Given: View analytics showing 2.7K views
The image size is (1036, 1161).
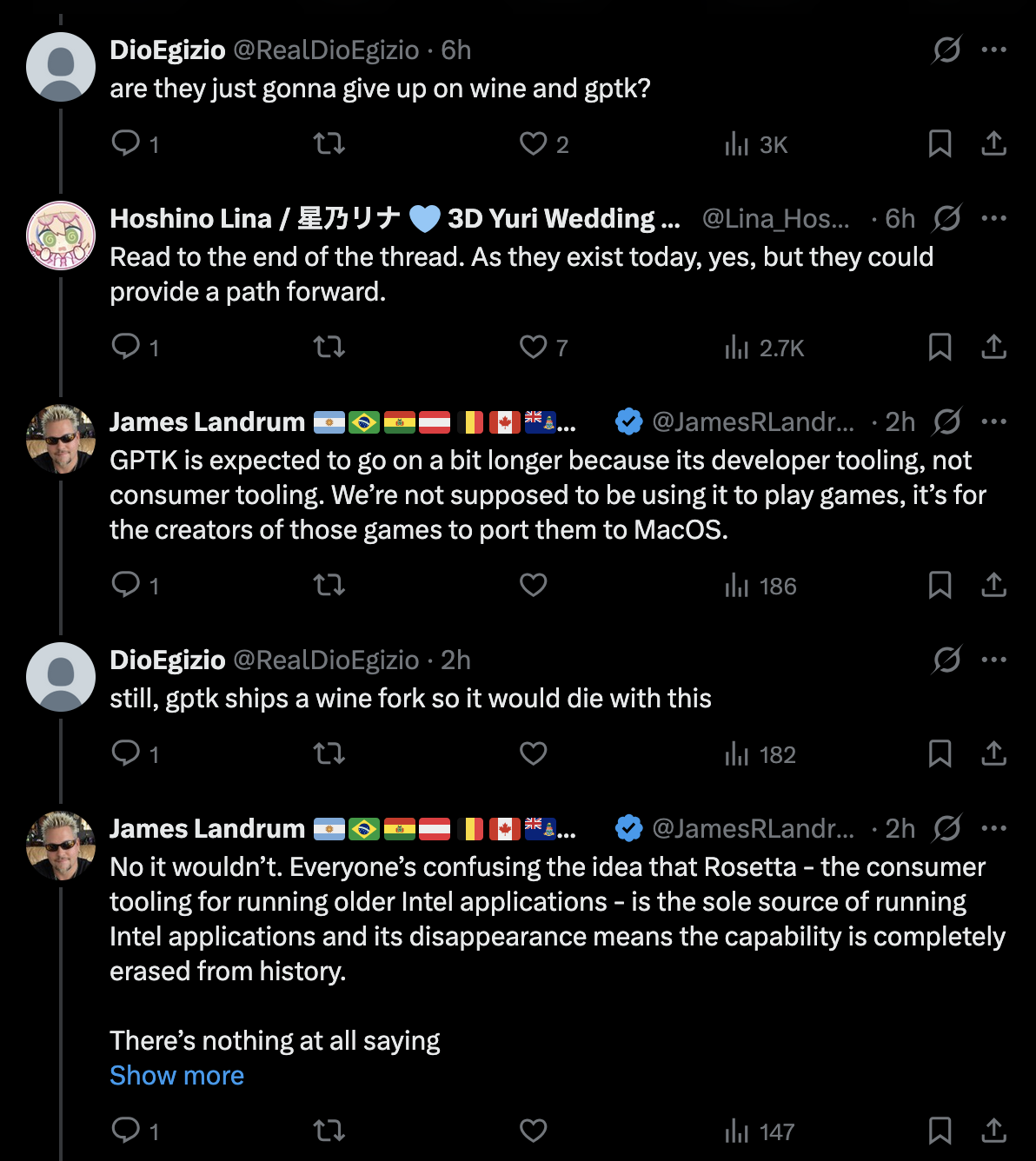Looking at the screenshot, I should (765, 348).
